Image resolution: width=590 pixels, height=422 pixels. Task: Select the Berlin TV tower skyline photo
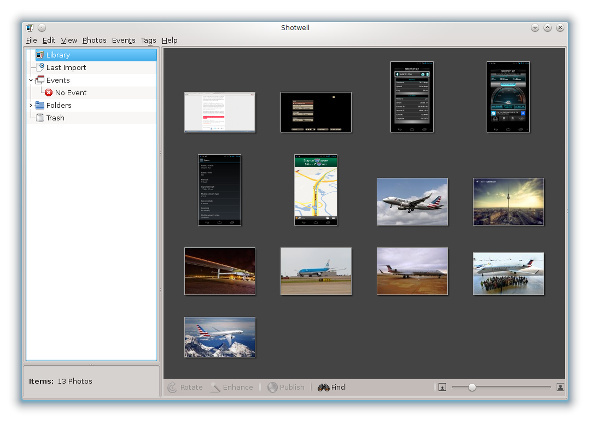pyautogui.click(x=508, y=202)
